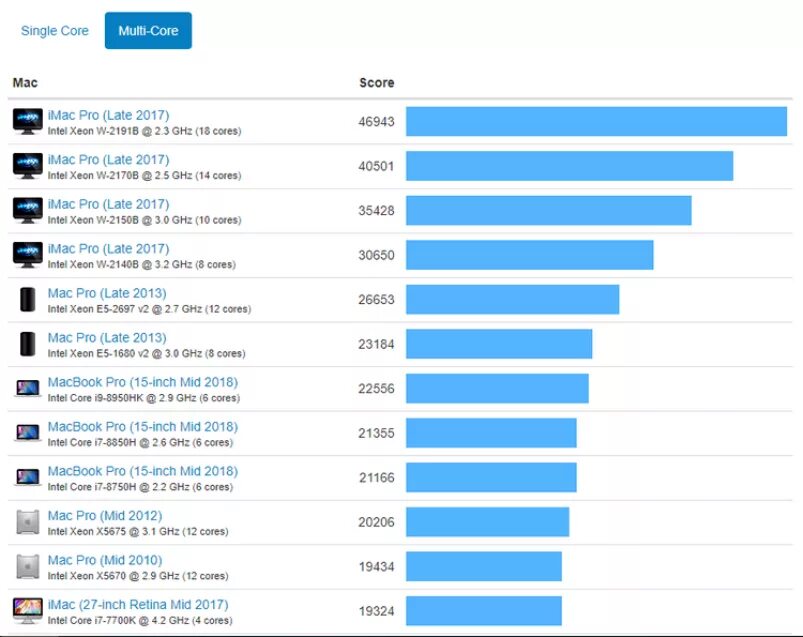Click the Mac column header
The width and height of the screenshot is (803, 637).
(x=25, y=83)
